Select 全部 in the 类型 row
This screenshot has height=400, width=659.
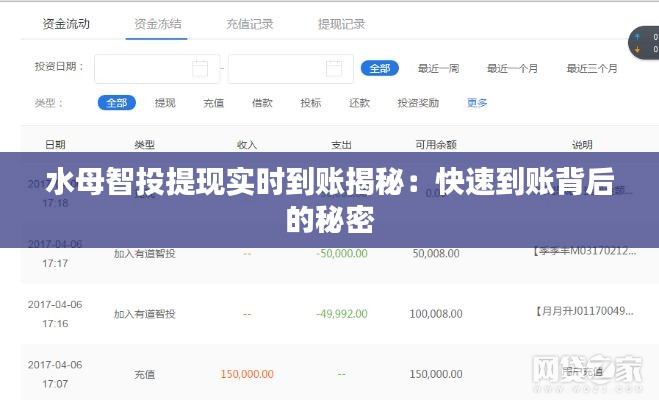[x=117, y=103]
